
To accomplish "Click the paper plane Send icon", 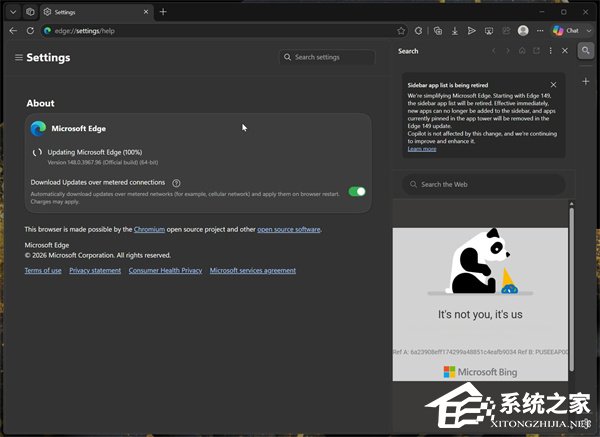I will click(471, 31).
